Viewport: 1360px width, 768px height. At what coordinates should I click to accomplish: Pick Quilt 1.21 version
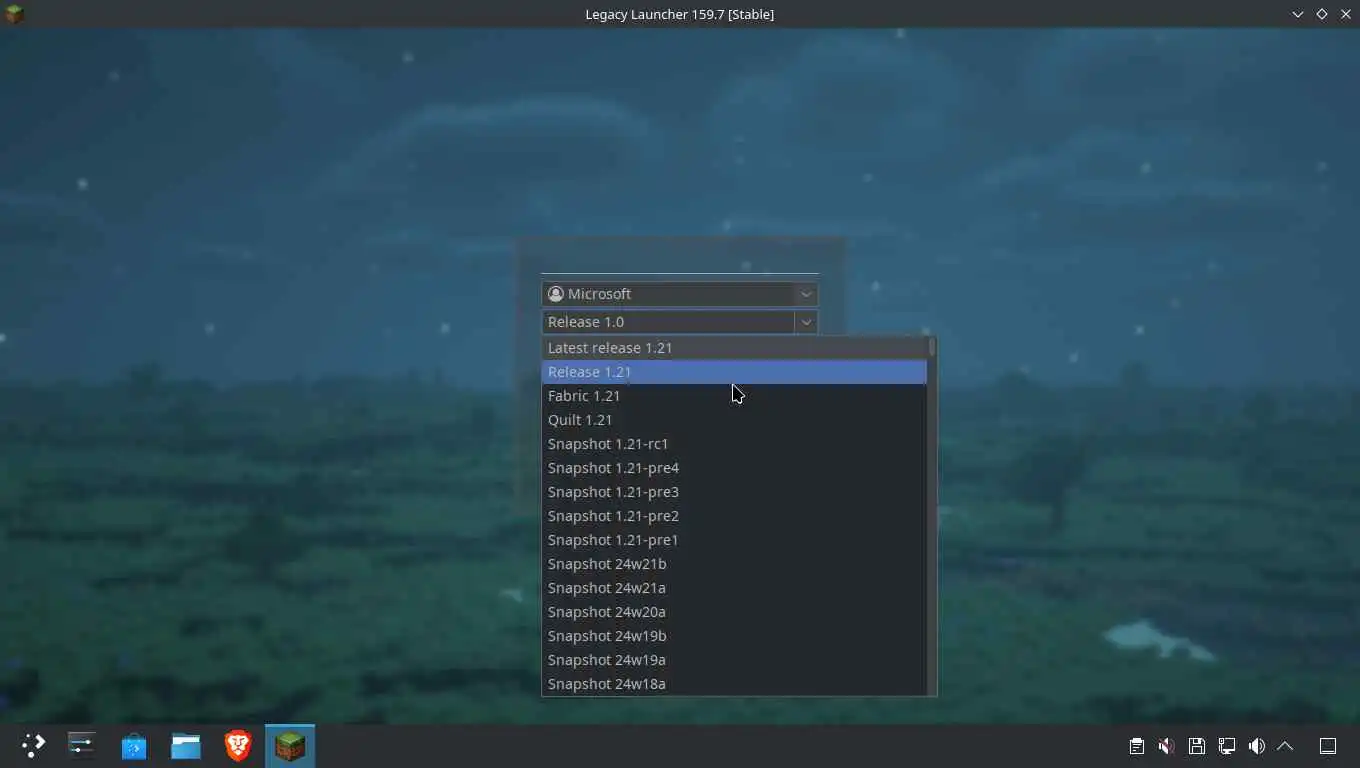734,420
